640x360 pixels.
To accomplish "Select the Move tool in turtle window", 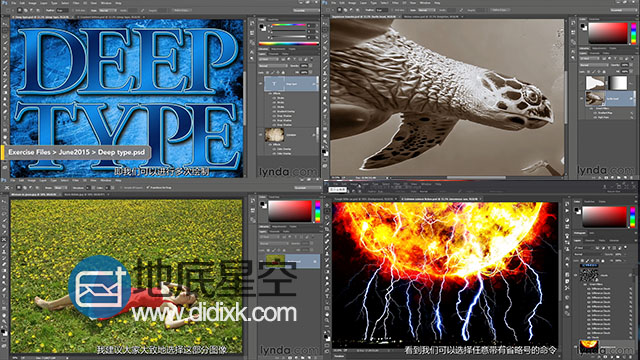I will click(325, 23).
